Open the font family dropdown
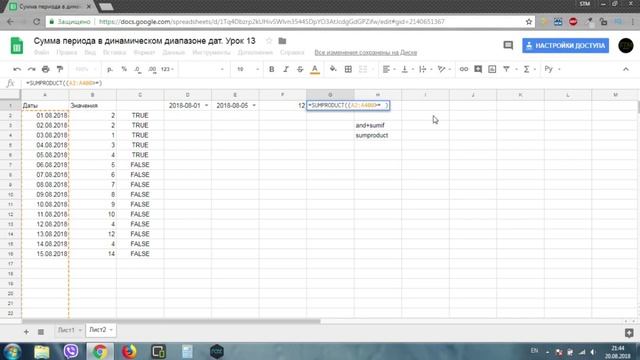This screenshot has height=360, width=640. tap(203, 69)
